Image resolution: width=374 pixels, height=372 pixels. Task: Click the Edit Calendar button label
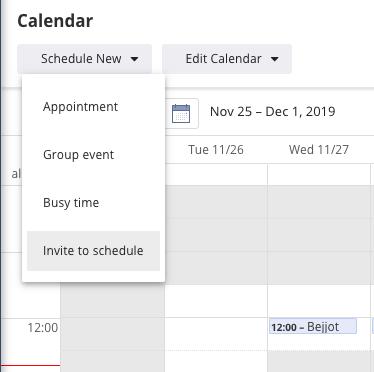point(223,59)
